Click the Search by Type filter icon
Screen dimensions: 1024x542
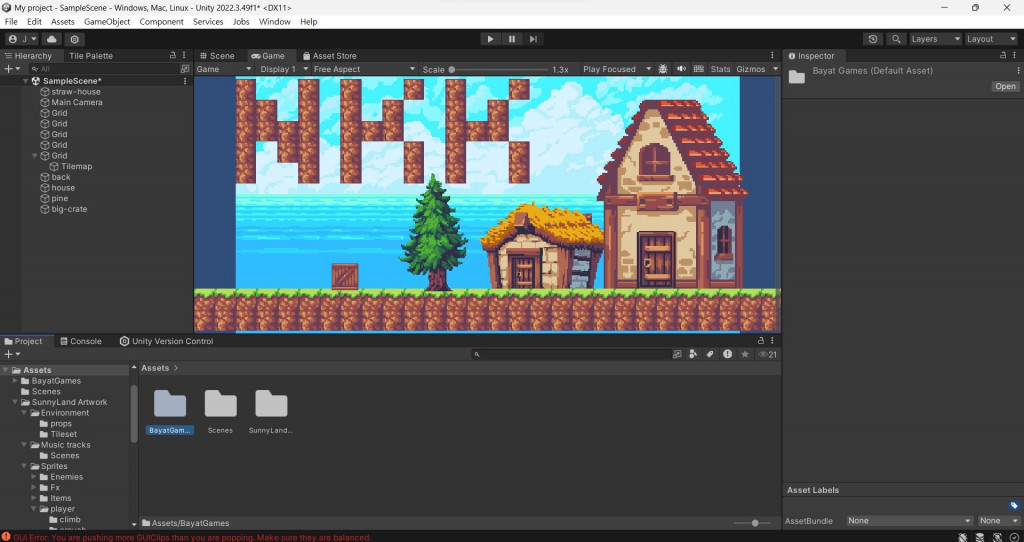pos(694,354)
